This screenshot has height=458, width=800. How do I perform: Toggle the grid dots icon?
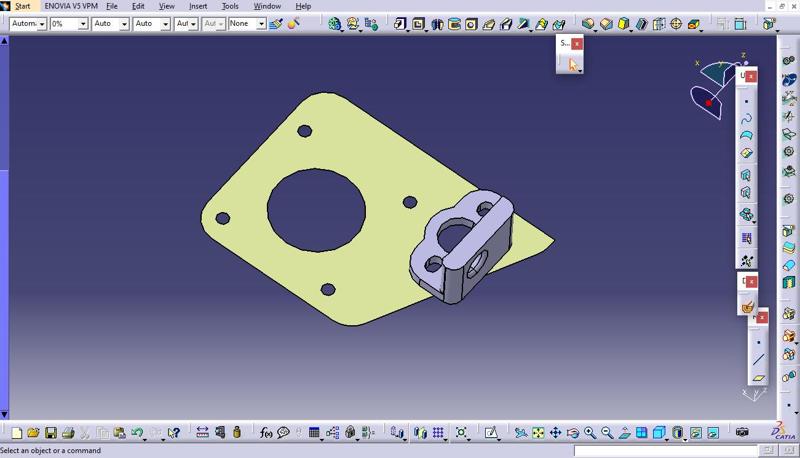click(x=438, y=433)
